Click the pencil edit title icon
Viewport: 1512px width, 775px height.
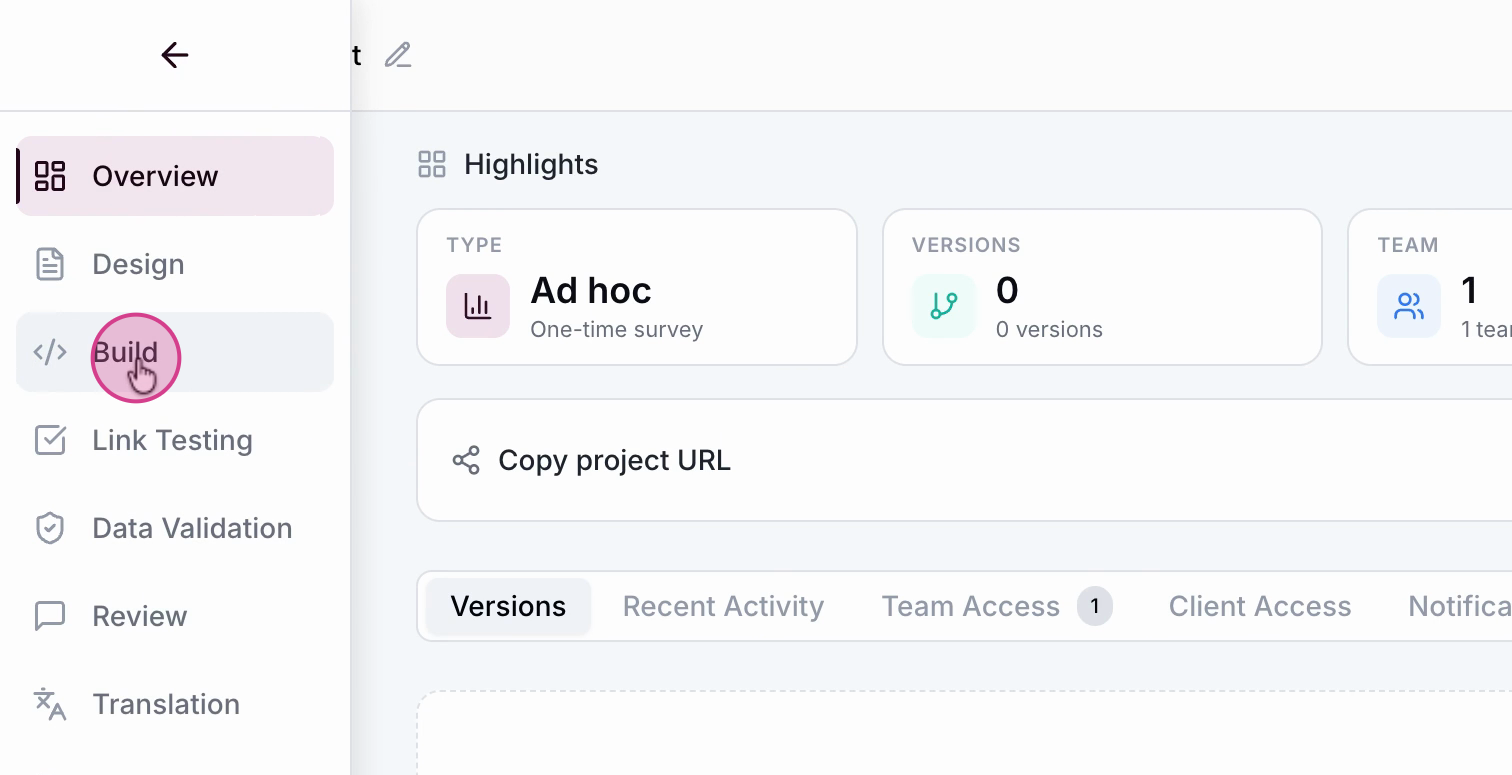(398, 55)
